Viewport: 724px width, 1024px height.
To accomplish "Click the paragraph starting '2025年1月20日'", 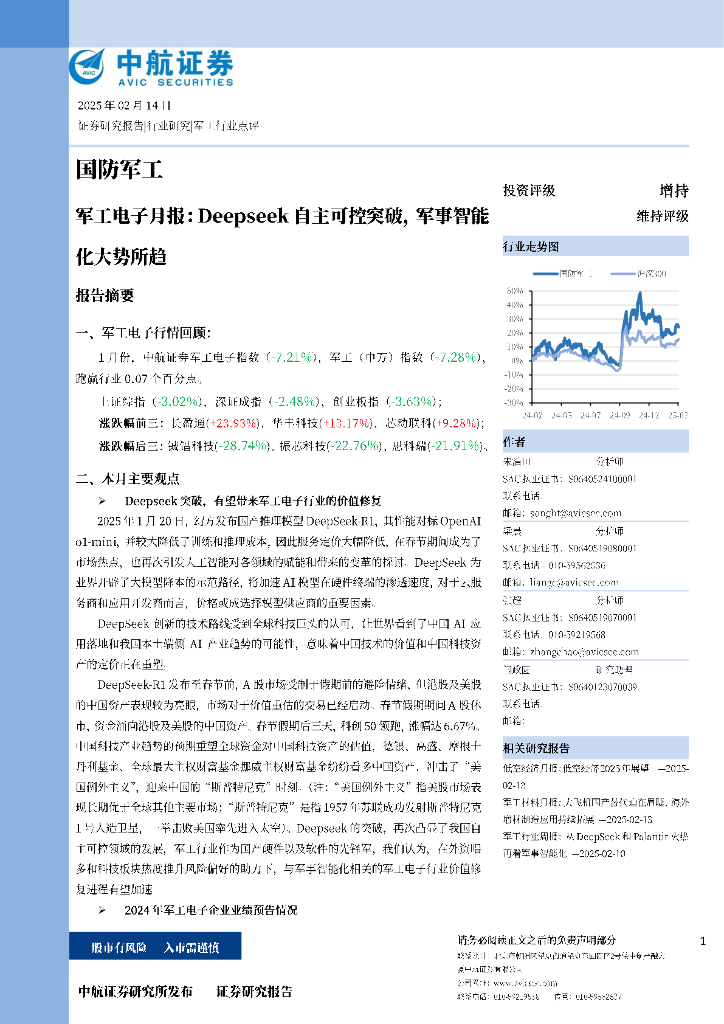I will pos(278,562).
